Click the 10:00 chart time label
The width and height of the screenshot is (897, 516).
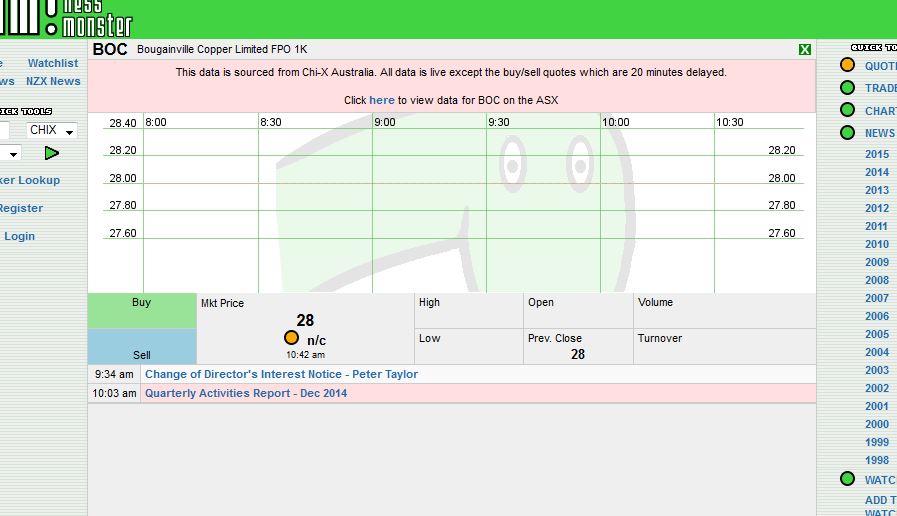pos(616,122)
